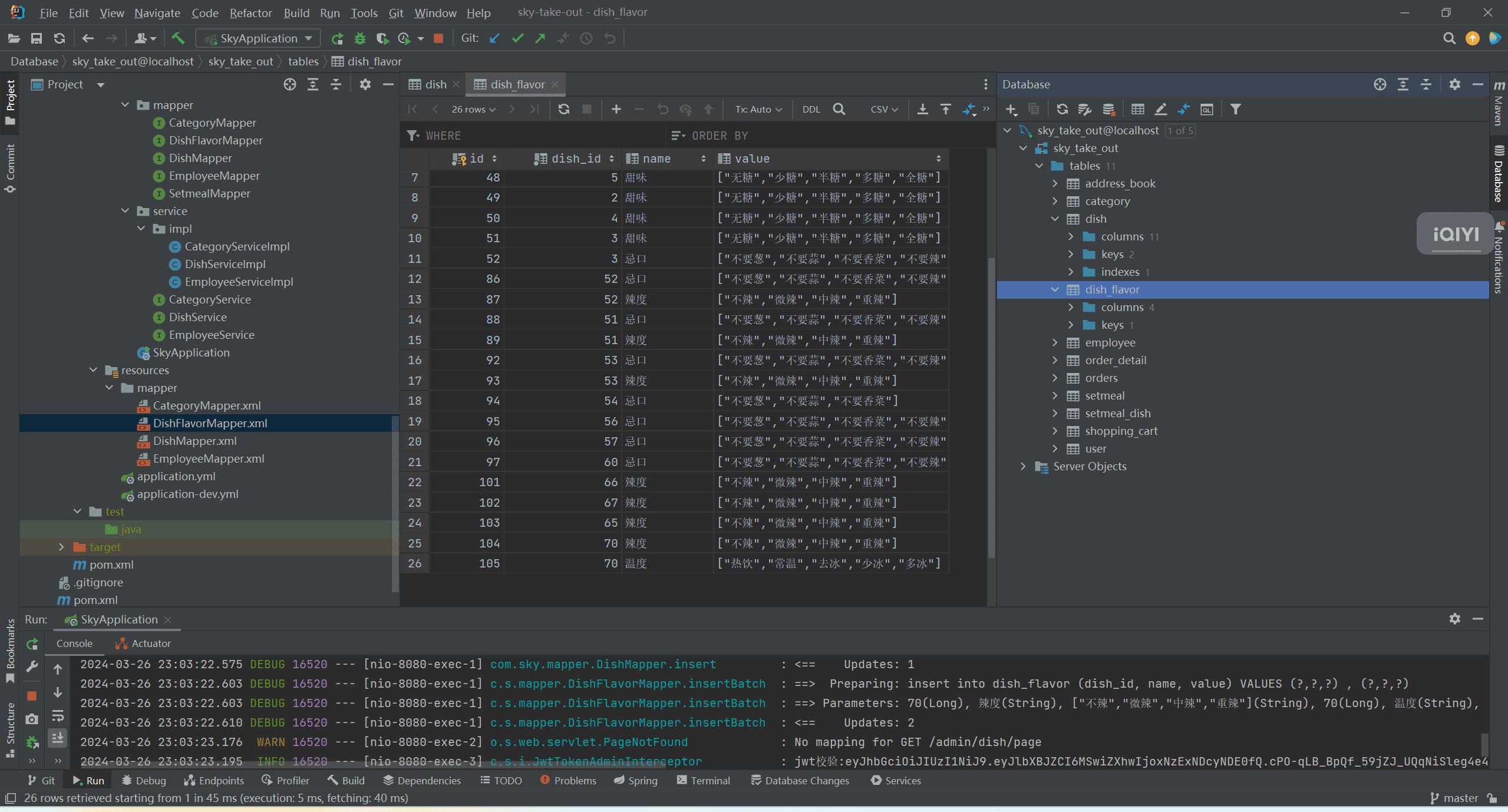Update project via Git blue arrow icon
The image size is (1508, 812).
(x=494, y=38)
